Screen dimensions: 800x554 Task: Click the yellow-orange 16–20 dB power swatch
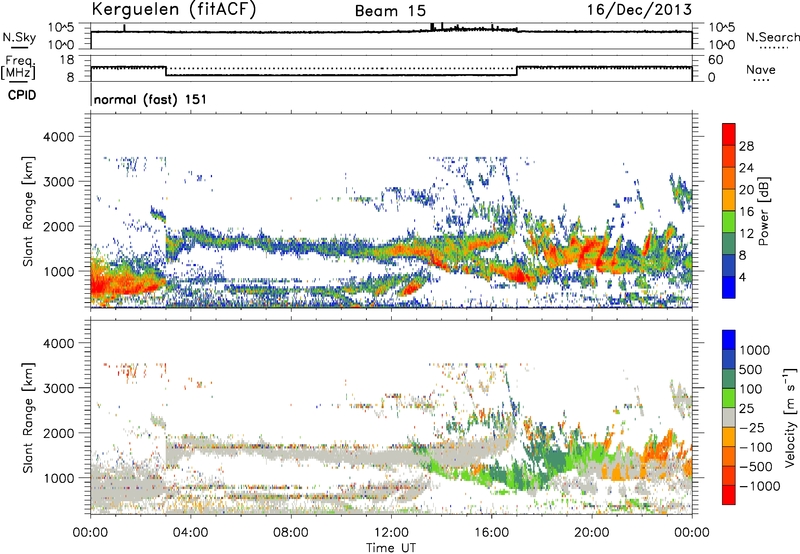point(729,200)
